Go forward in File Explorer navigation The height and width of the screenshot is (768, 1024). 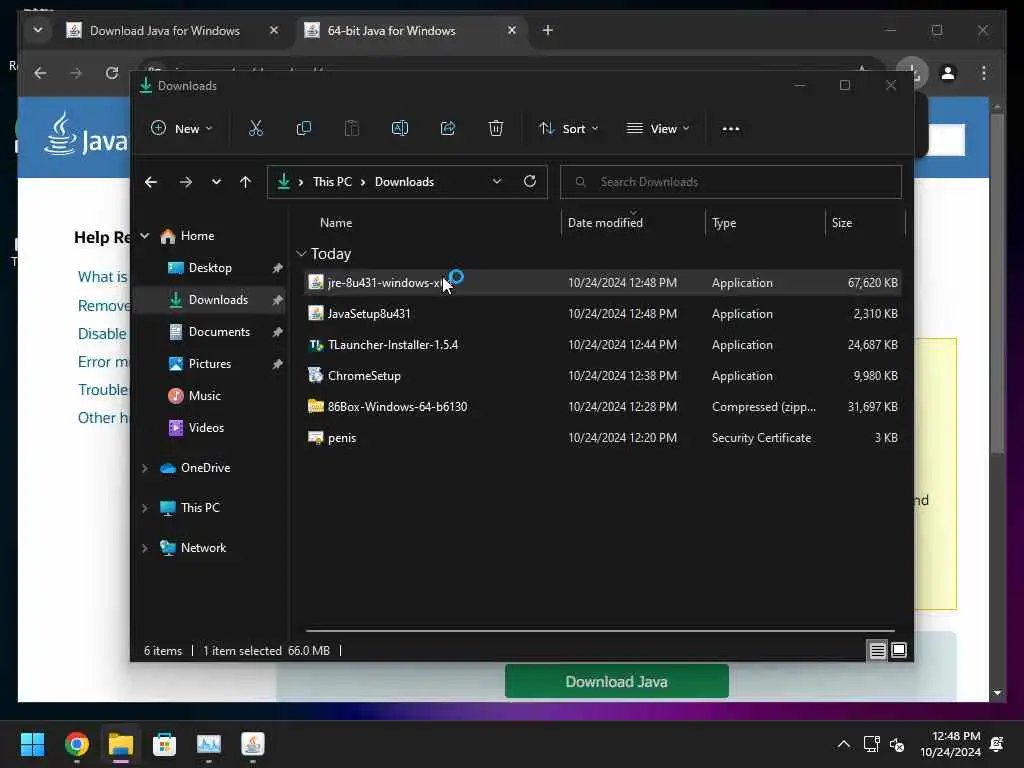tap(185, 182)
